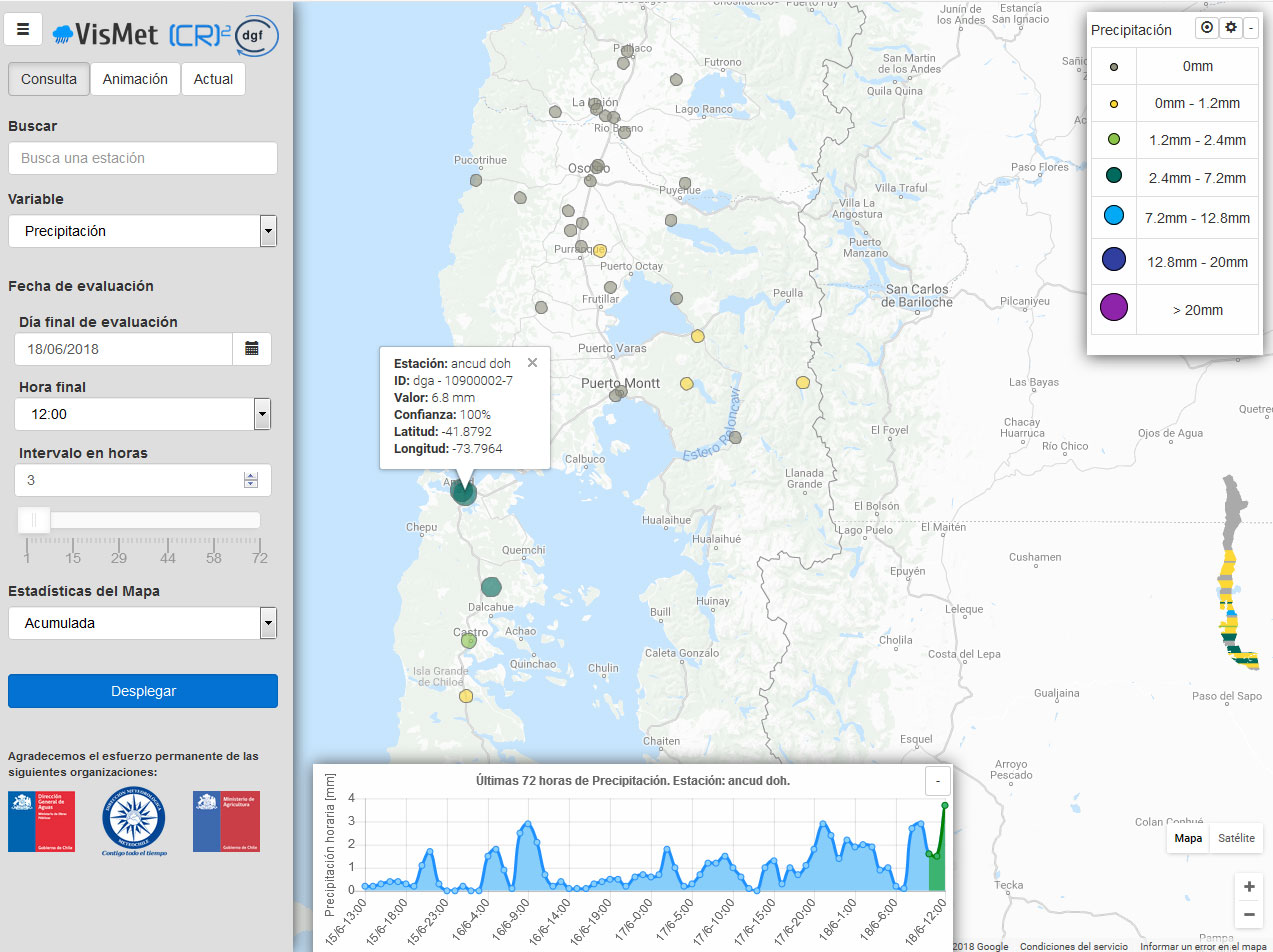Open the hamburger menu
The image size is (1273, 952).
pos(23,29)
